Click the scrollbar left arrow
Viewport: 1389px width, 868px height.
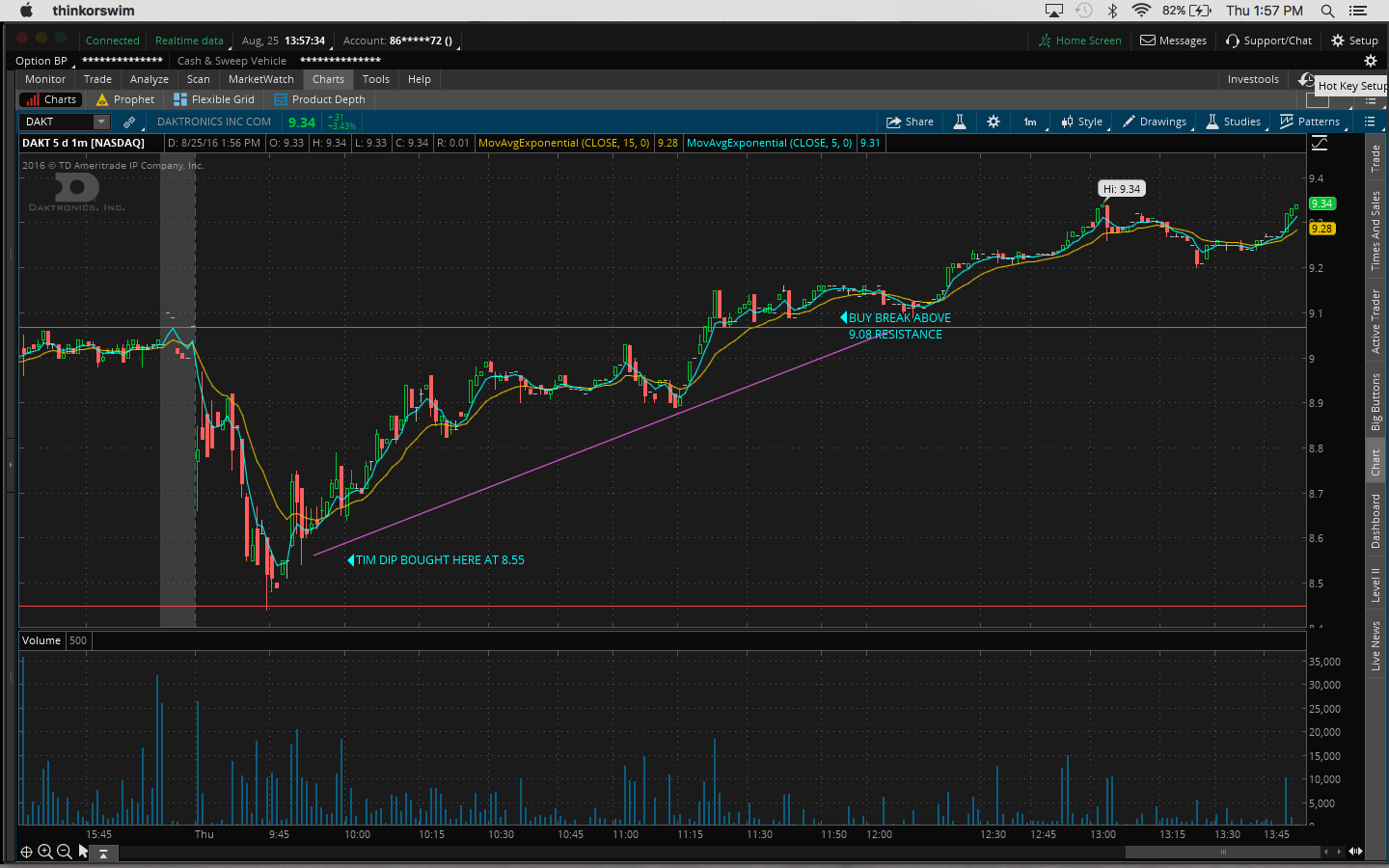pyautogui.click(x=1326, y=852)
